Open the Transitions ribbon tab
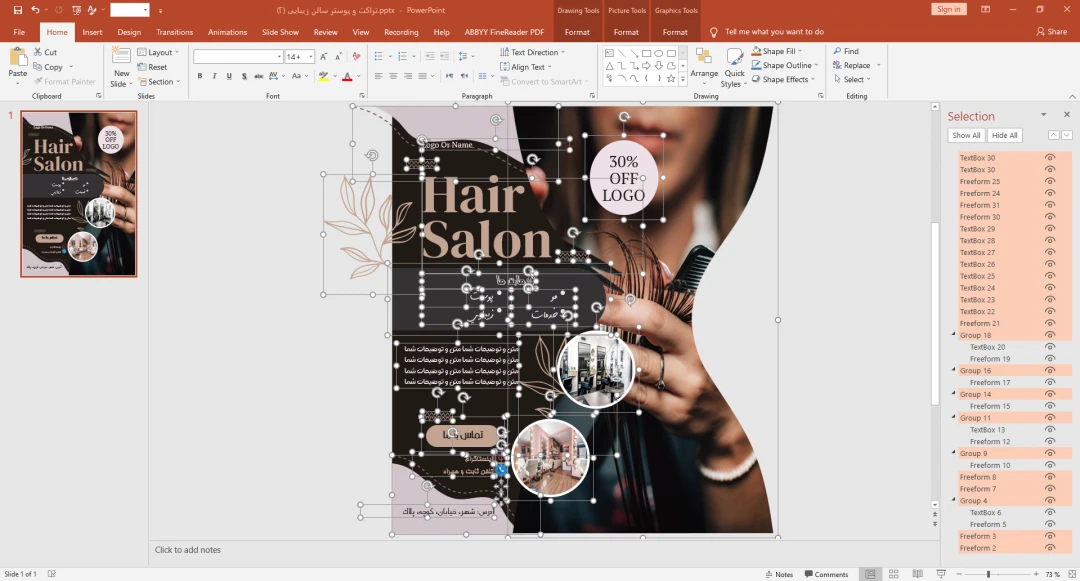 click(x=174, y=32)
